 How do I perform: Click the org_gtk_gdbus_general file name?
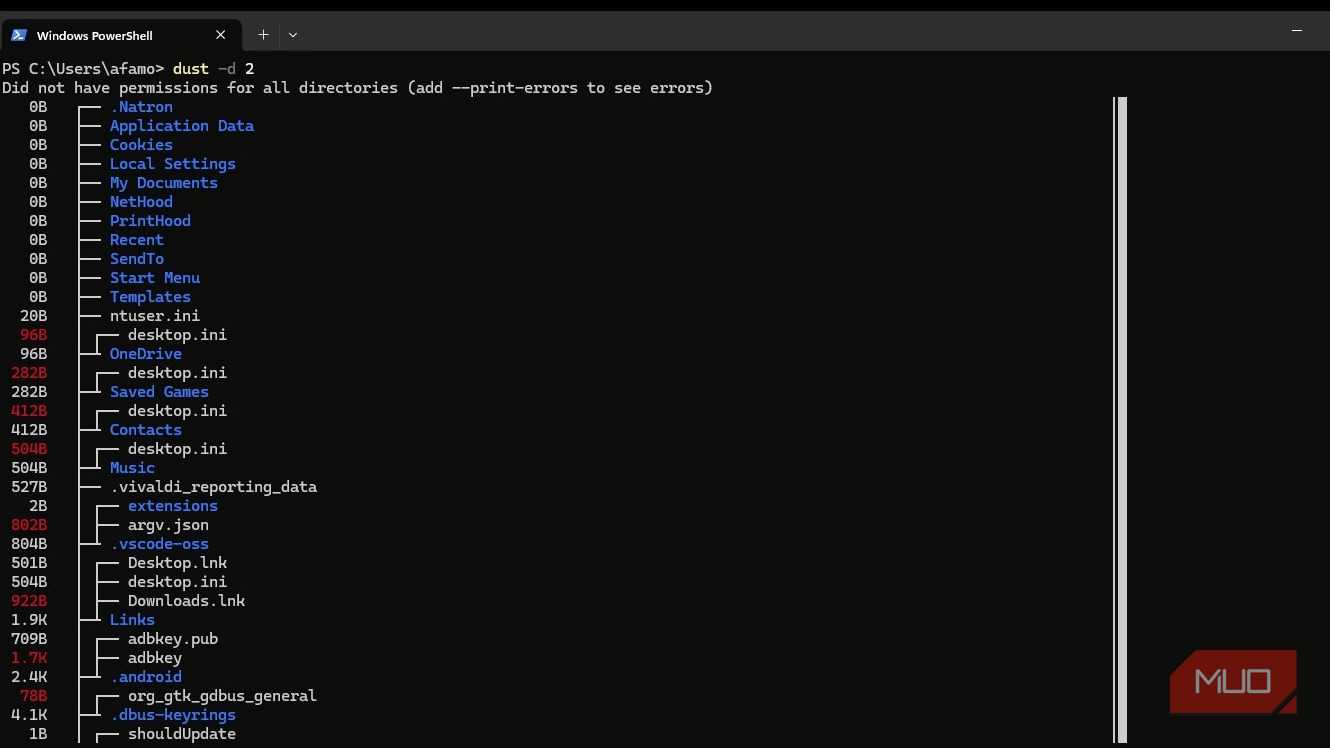(222, 696)
